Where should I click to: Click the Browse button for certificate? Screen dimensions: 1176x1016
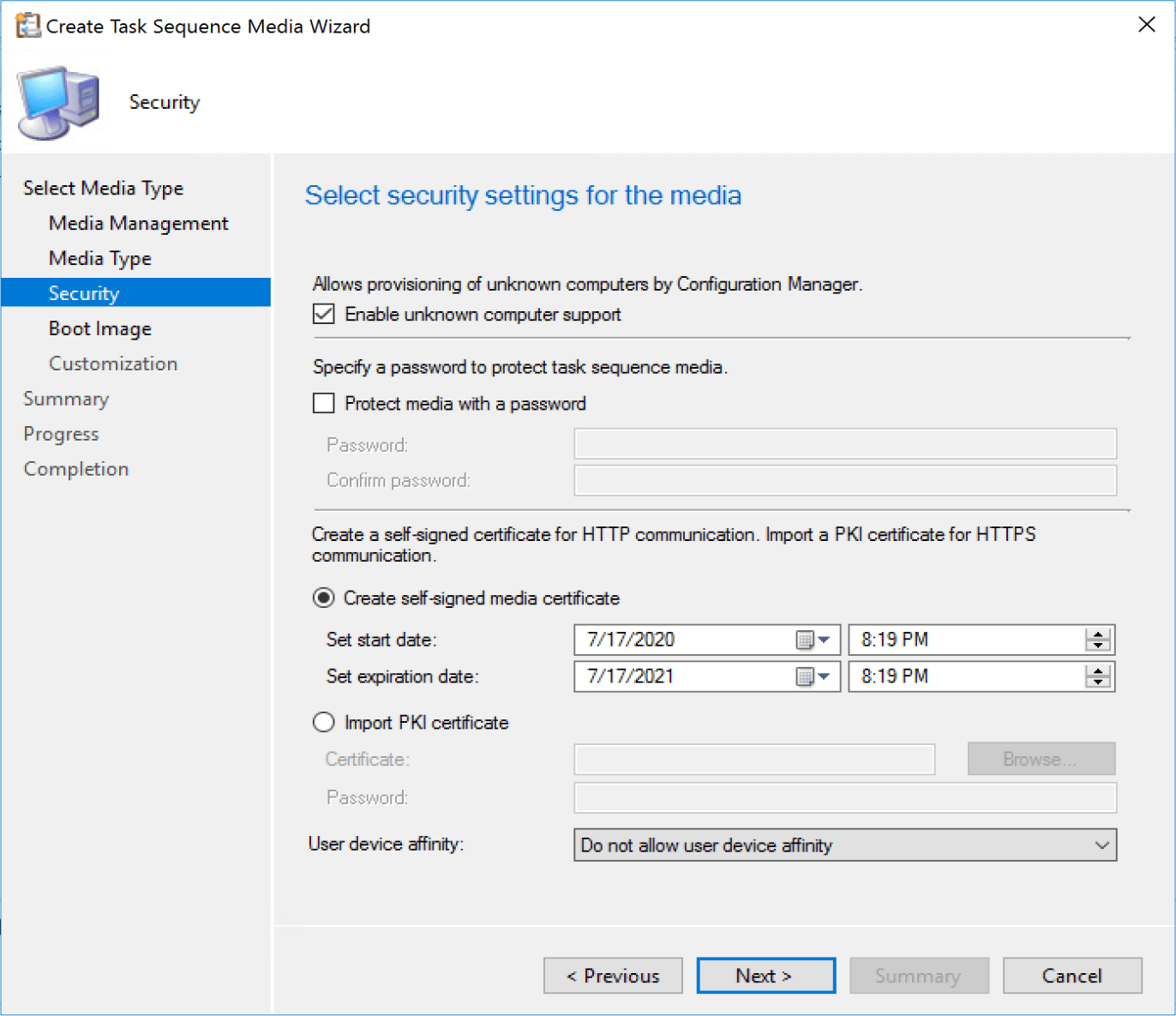point(1041,759)
